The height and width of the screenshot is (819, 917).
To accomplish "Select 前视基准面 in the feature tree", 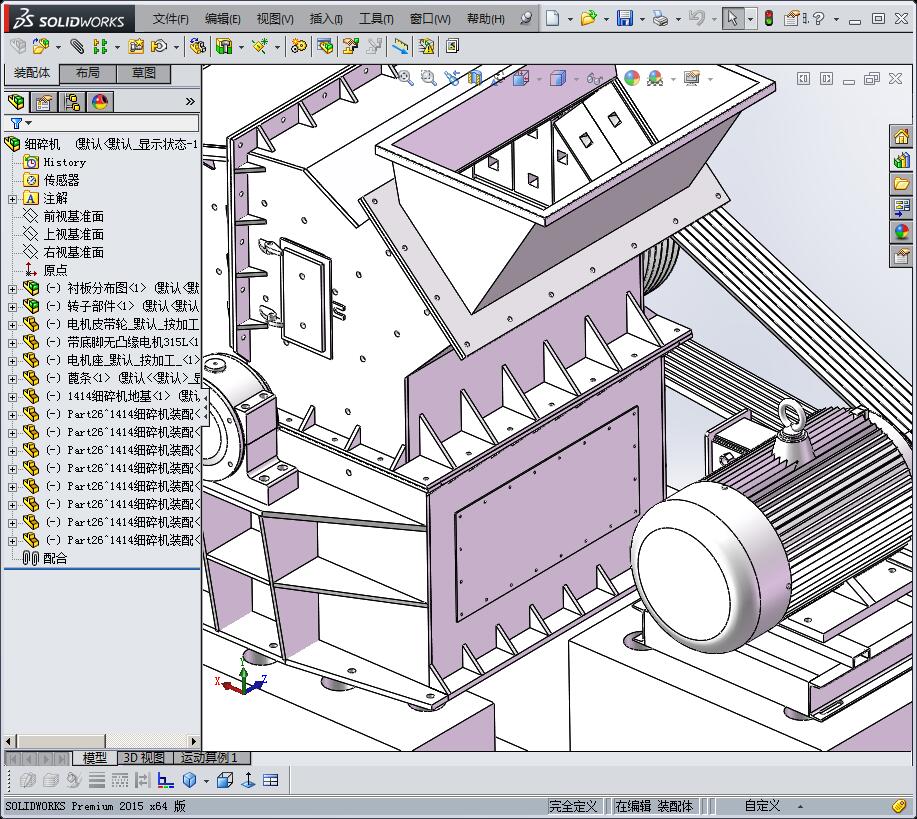I will click(73, 217).
